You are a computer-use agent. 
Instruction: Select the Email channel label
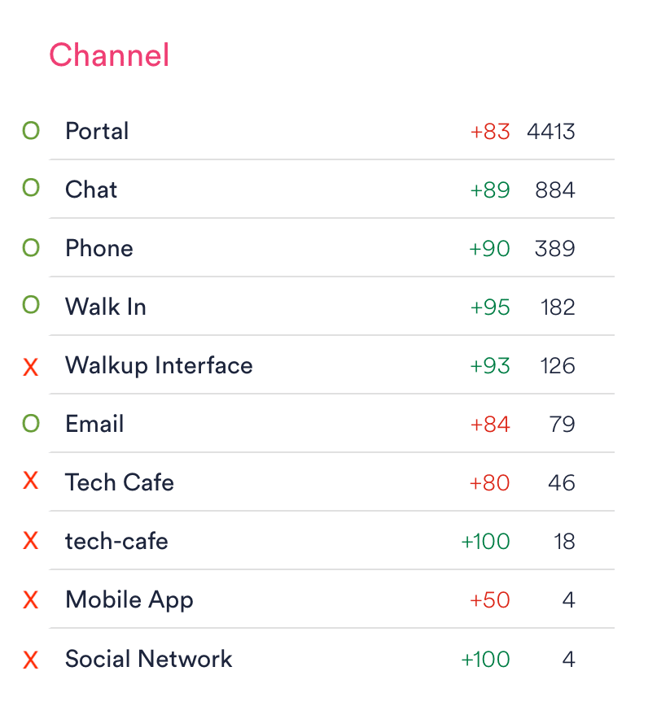[94, 424]
